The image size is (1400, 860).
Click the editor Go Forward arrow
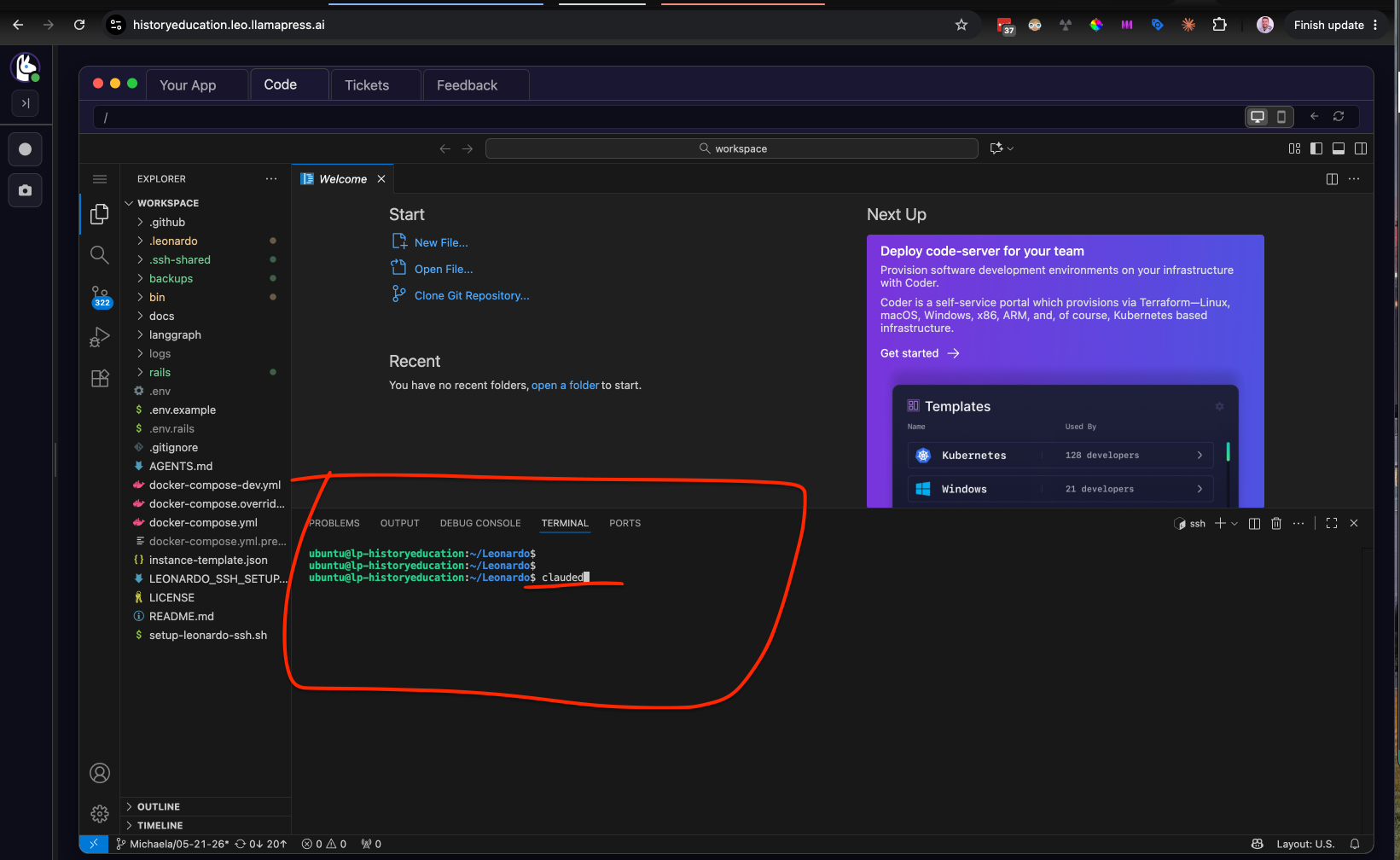pyautogui.click(x=468, y=148)
